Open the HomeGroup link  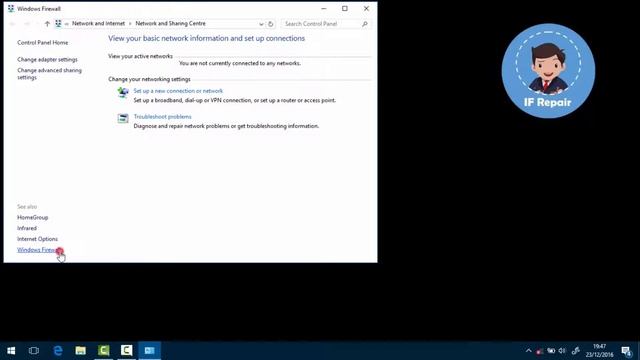click(33, 218)
